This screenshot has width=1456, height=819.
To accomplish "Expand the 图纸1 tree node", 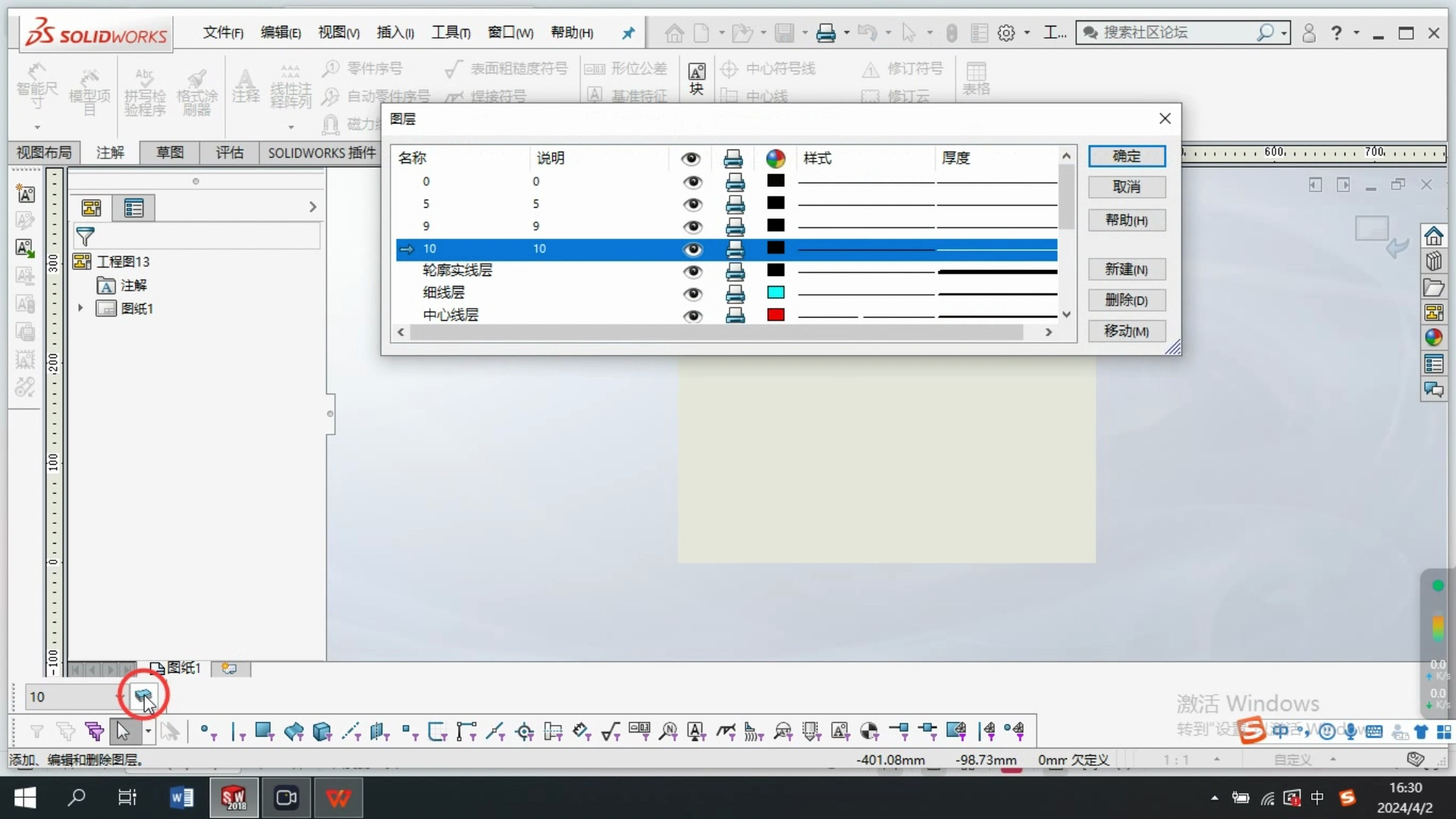I will click(x=80, y=308).
